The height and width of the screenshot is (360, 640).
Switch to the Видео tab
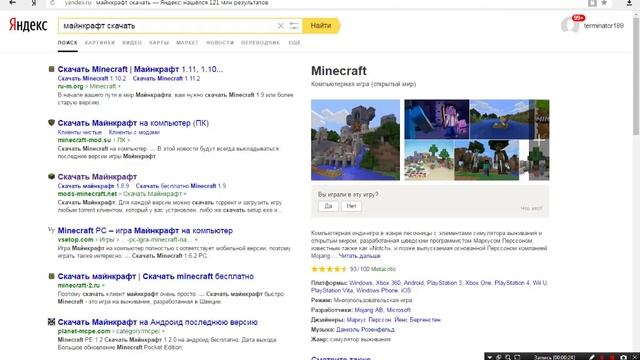click(132, 42)
